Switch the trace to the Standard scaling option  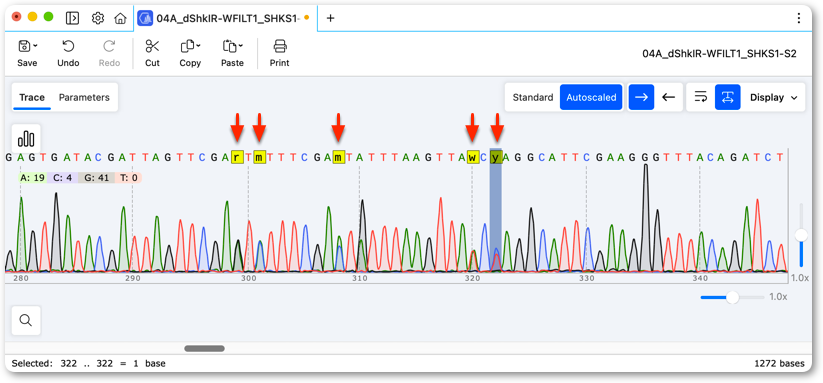pyautogui.click(x=533, y=98)
